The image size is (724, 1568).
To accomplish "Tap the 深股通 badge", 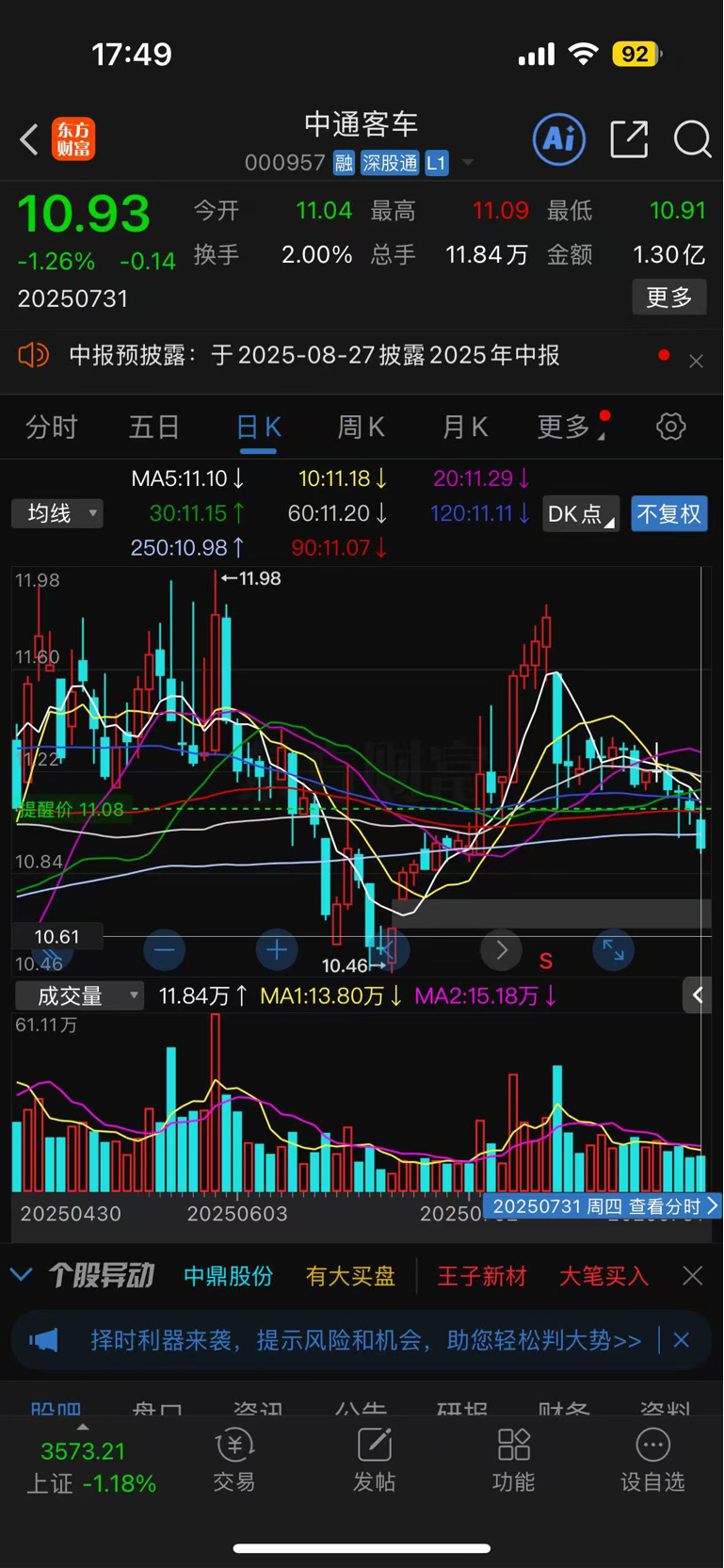I will point(390,163).
